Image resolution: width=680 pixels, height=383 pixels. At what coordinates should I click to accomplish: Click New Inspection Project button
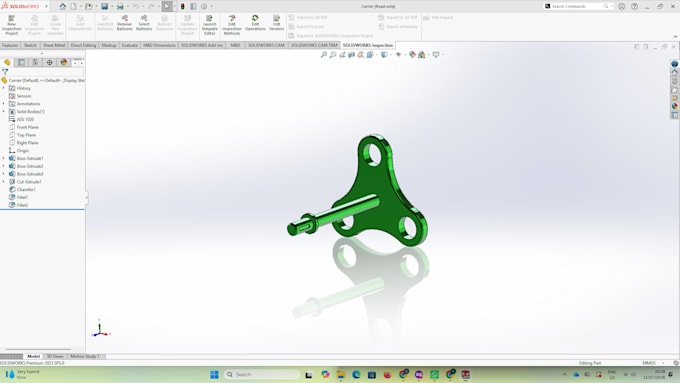(x=12, y=25)
